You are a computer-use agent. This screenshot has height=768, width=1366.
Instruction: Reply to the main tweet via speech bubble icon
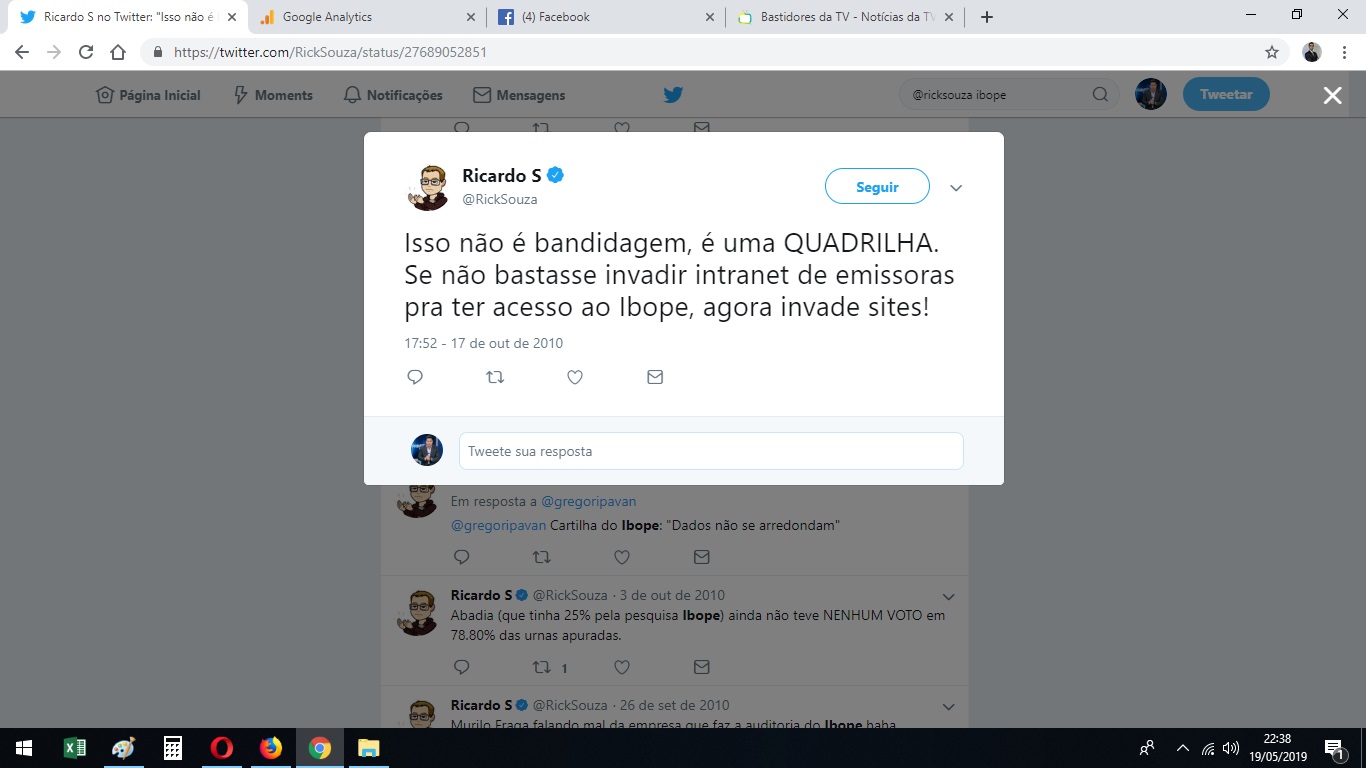point(415,377)
